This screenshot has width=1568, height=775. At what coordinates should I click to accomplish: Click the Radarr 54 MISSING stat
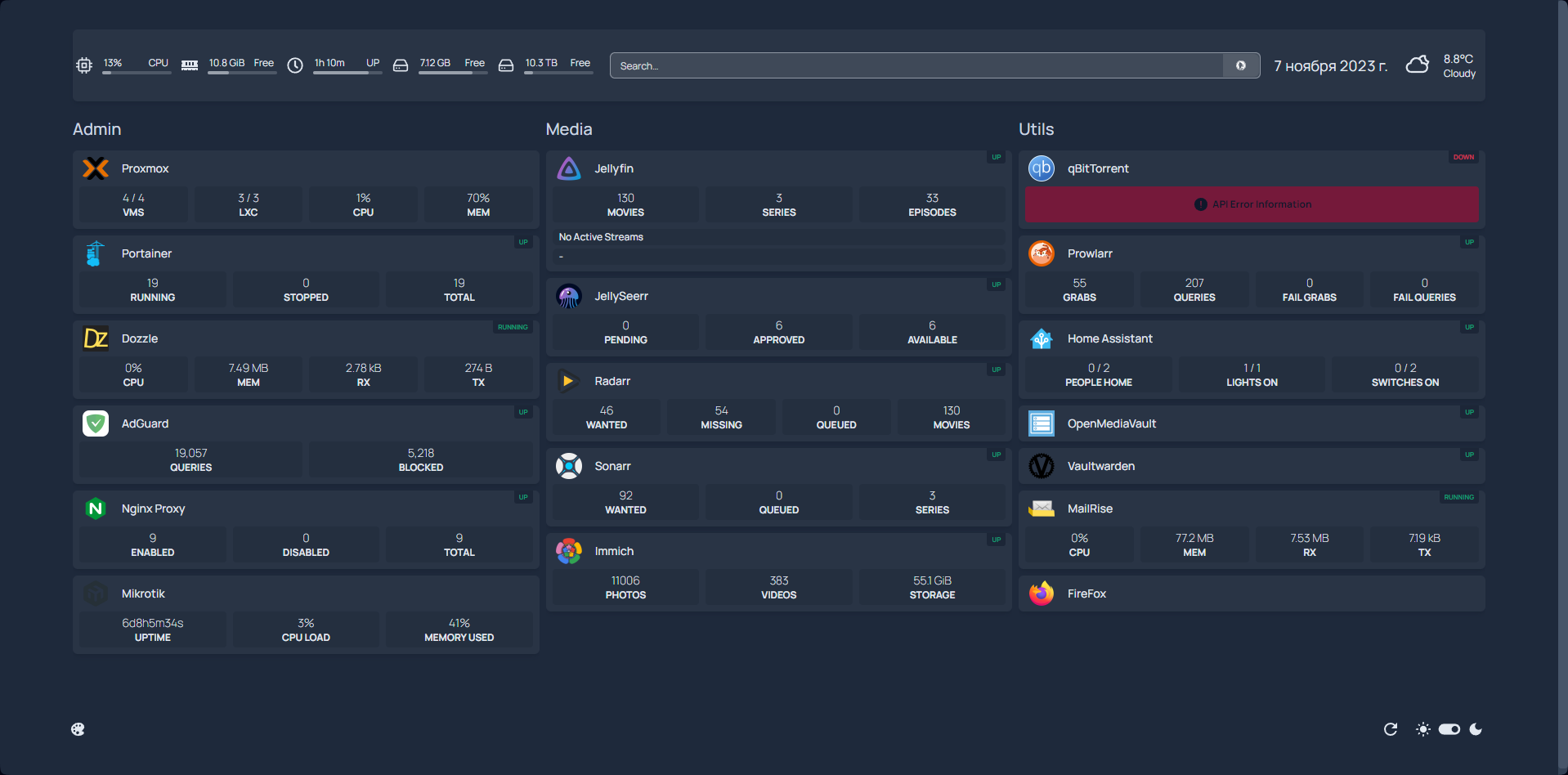tap(721, 417)
